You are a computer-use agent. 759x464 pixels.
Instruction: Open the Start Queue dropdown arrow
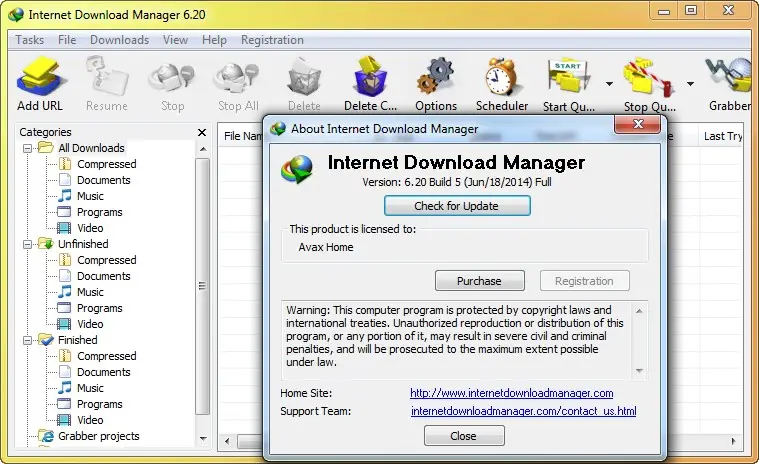point(609,84)
